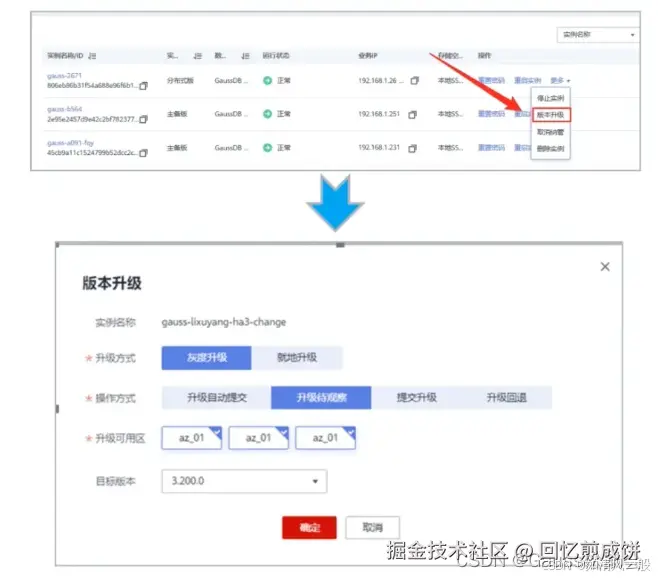The width and height of the screenshot is (658, 579).
Task: Open the gauss-b564 instance link
Action: [x=65, y=109]
